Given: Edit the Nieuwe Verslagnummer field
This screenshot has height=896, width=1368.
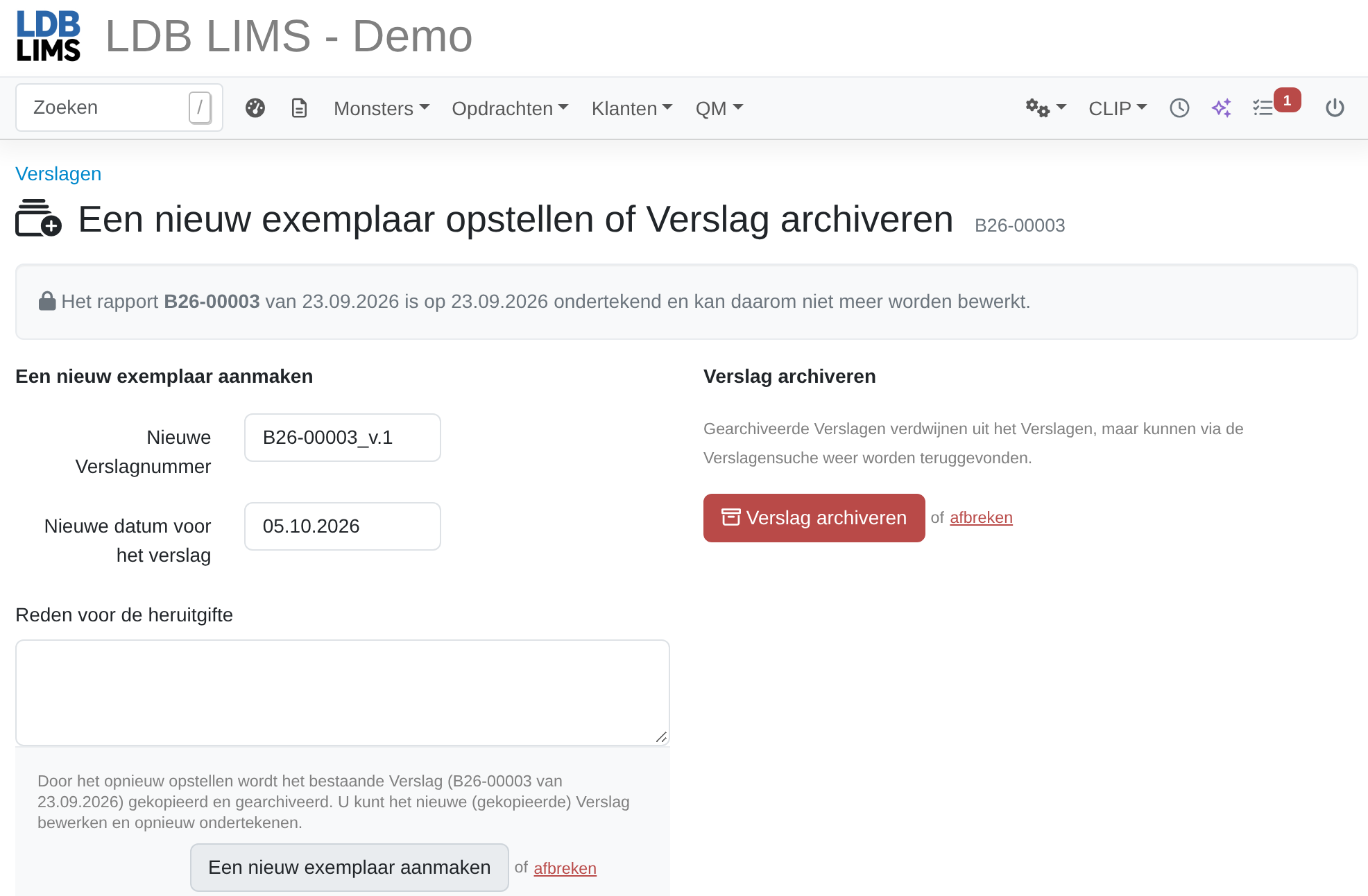Looking at the screenshot, I should [343, 438].
